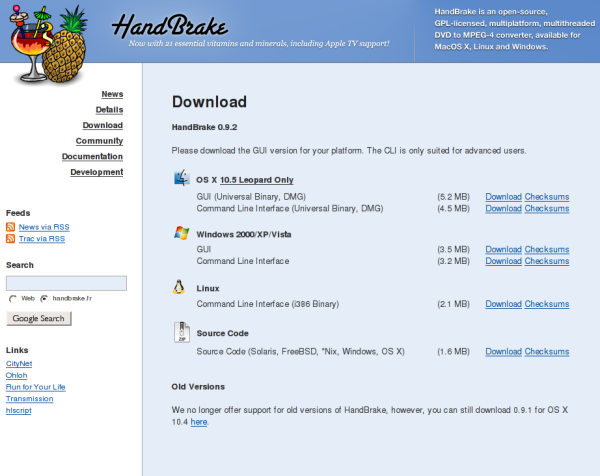
Task: Click the Google Search button
Action: pyautogui.click(x=39, y=318)
